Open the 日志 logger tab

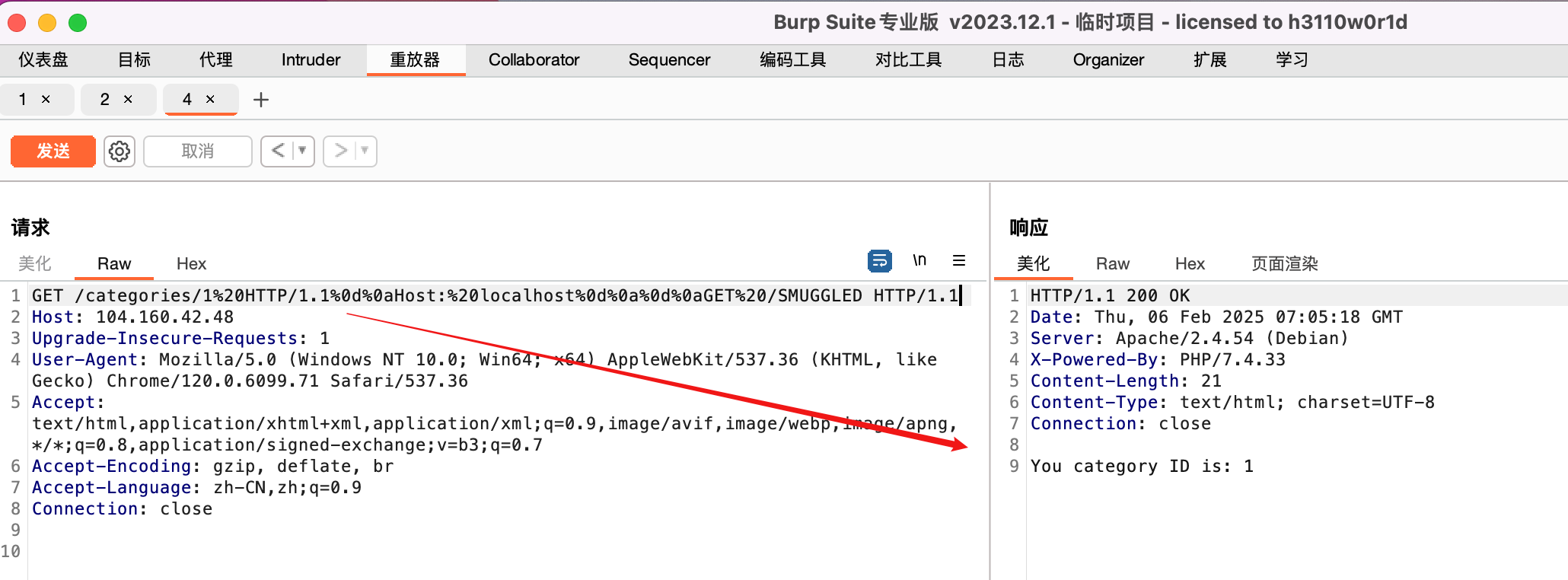click(x=1008, y=60)
